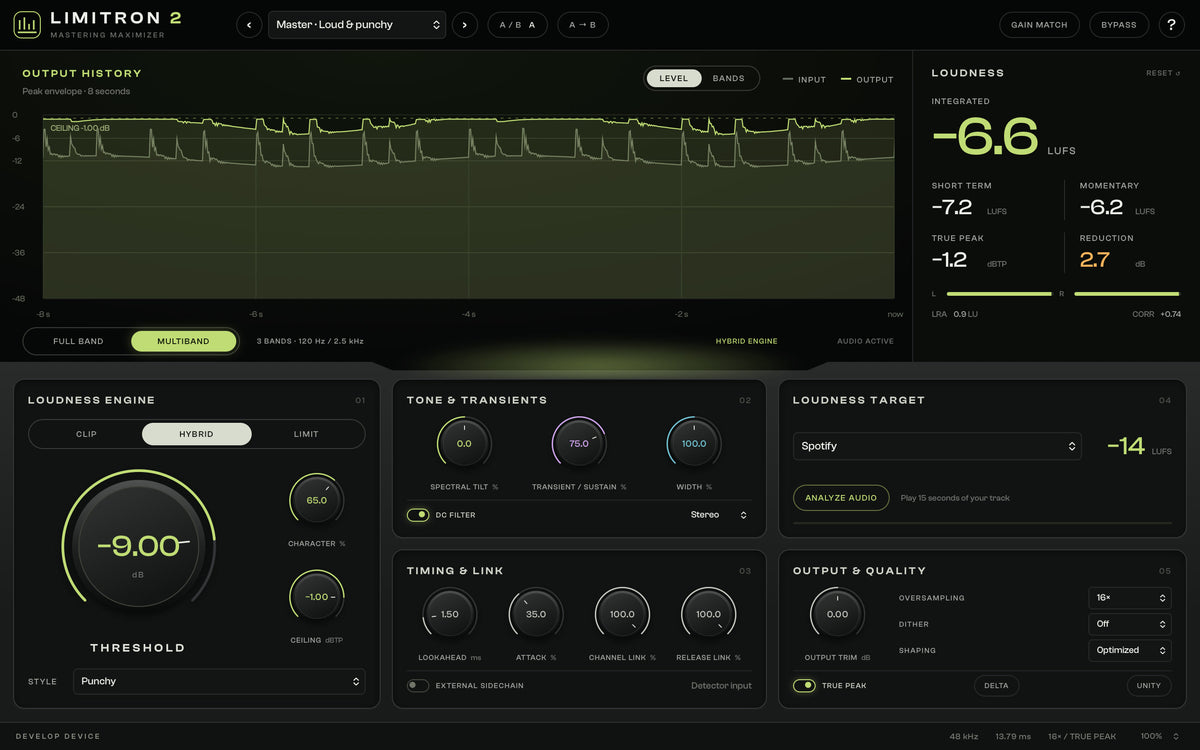Open the preset dropdown Master Loud & punchy
The width and height of the screenshot is (1200, 750).
357,25
